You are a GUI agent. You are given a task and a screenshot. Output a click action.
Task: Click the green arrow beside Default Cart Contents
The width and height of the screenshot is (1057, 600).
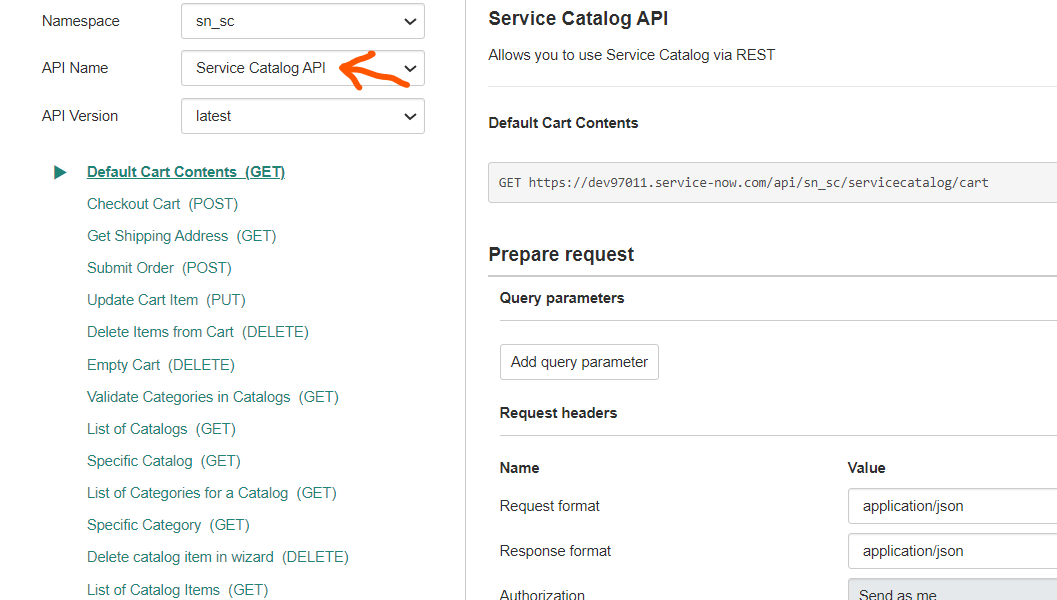(61, 172)
